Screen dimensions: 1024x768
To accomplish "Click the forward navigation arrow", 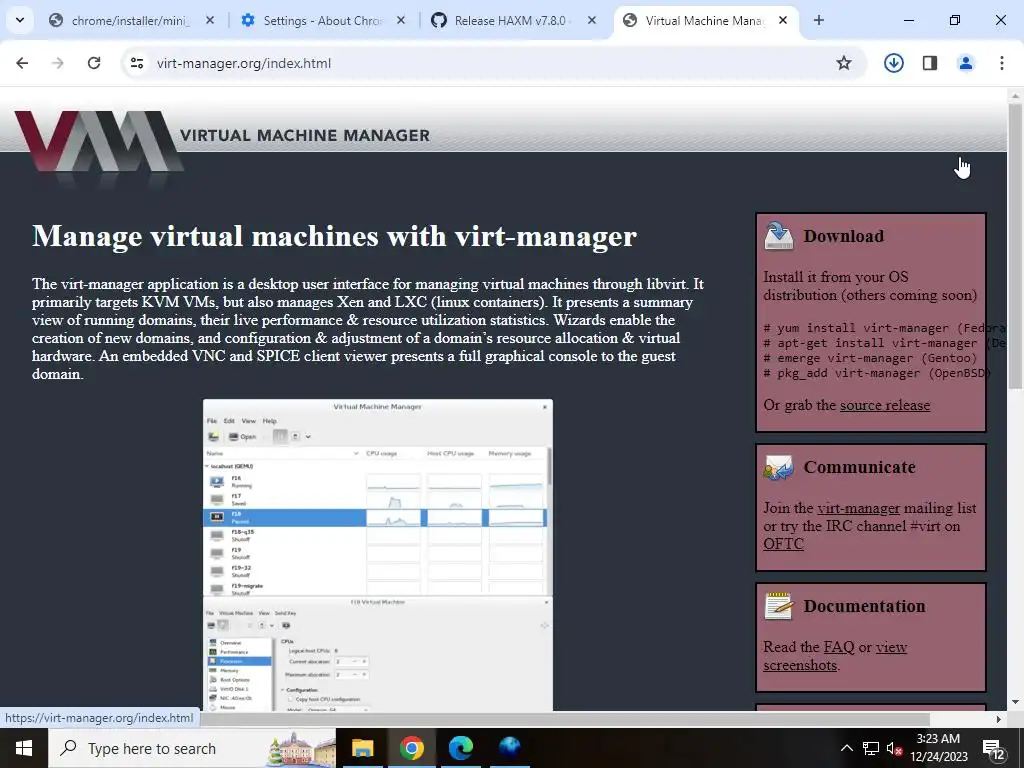I will [58, 63].
